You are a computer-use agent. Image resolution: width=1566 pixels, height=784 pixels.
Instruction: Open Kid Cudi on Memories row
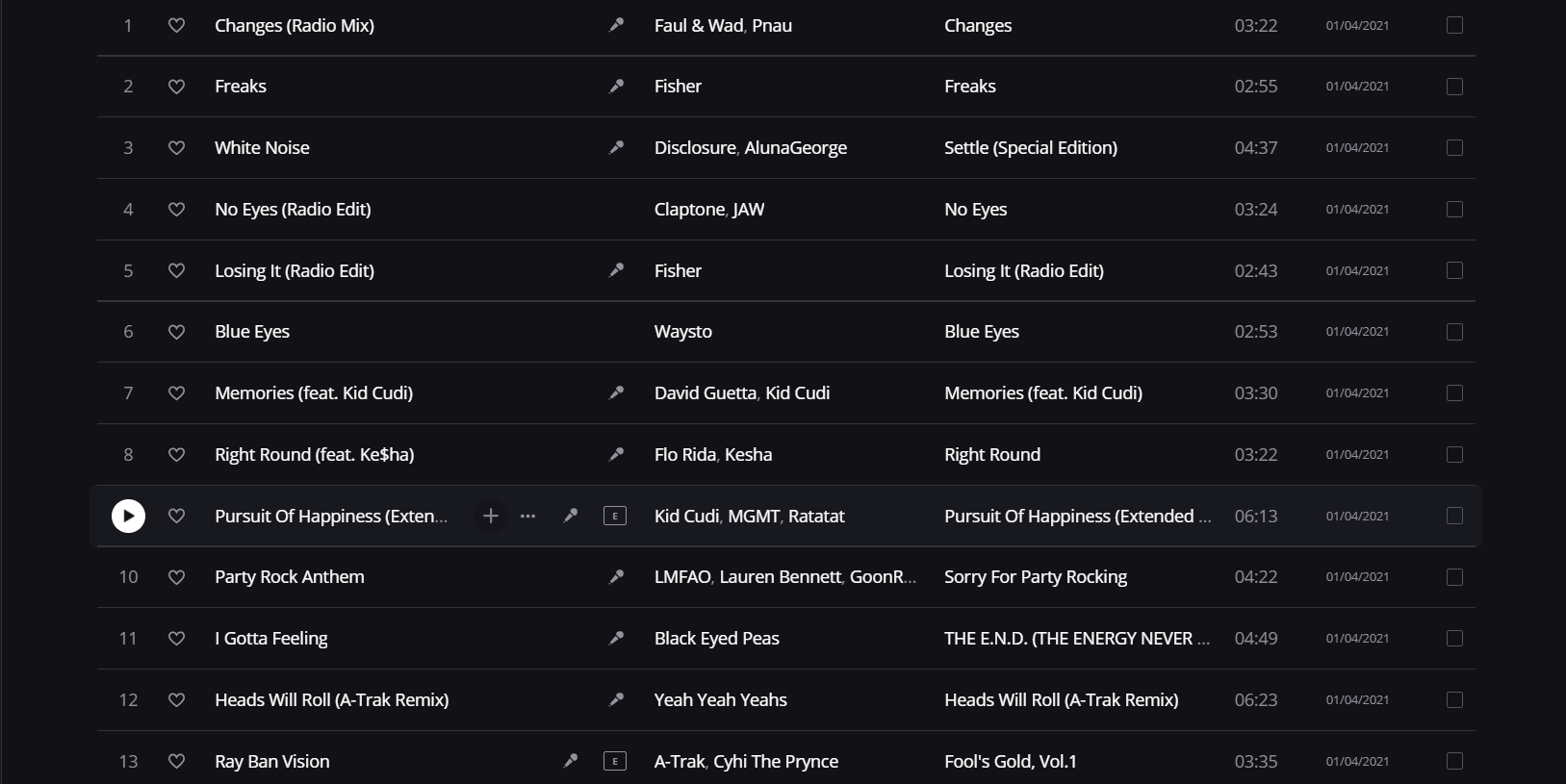pyautogui.click(x=798, y=392)
